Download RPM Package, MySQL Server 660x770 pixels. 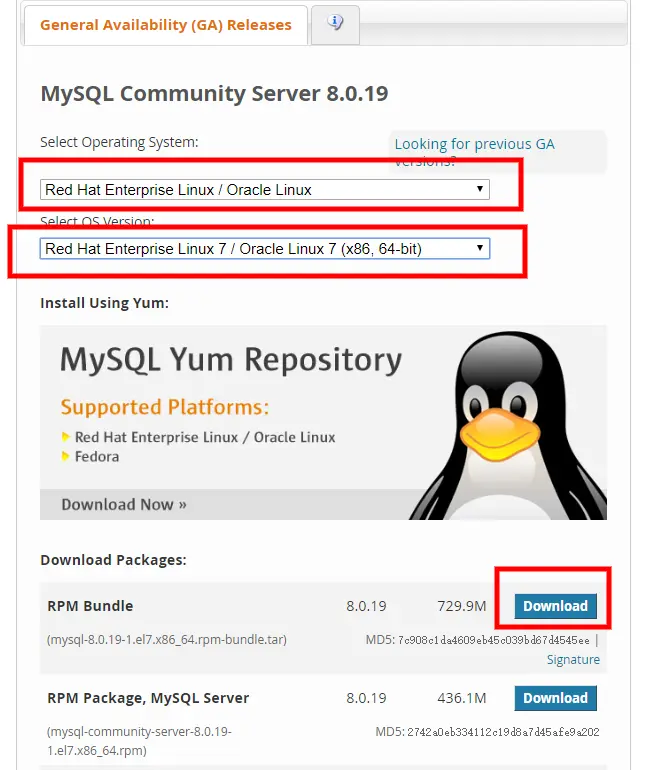[x=555, y=698]
